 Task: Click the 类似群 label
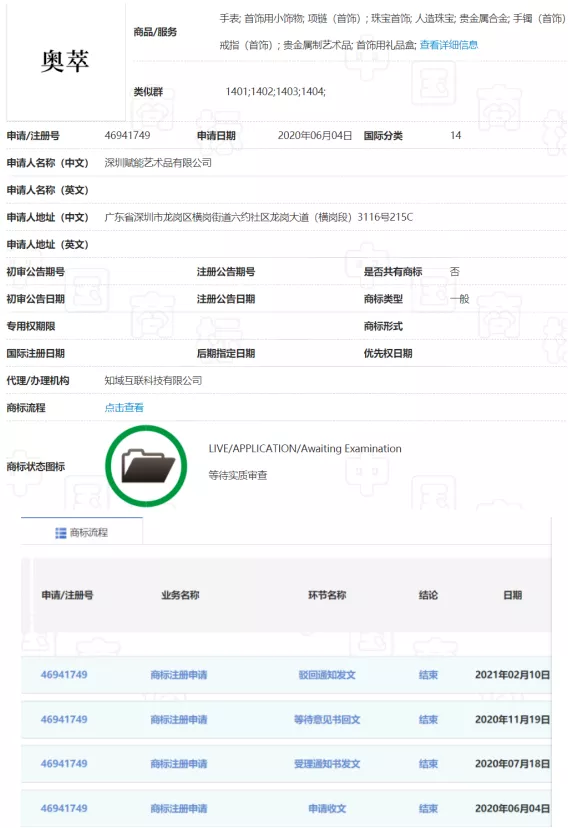pyautogui.click(x=148, y=91)
